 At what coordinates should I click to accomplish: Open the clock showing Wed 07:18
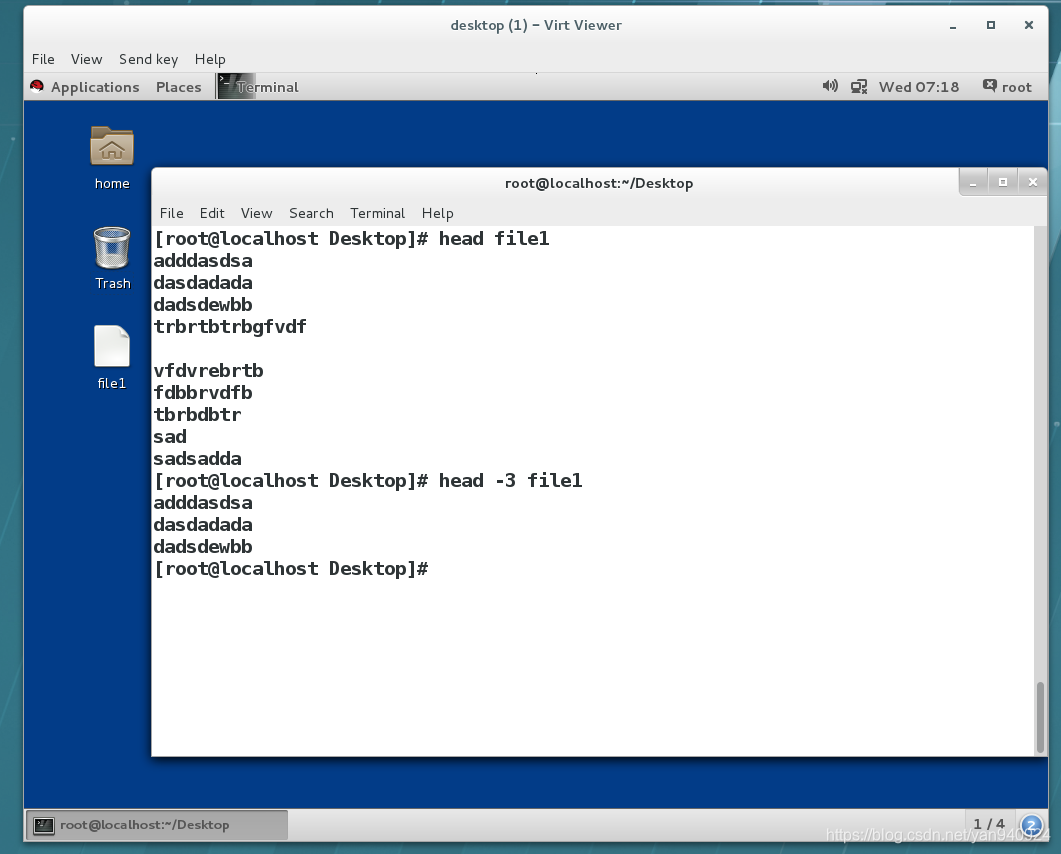[918, 87]
